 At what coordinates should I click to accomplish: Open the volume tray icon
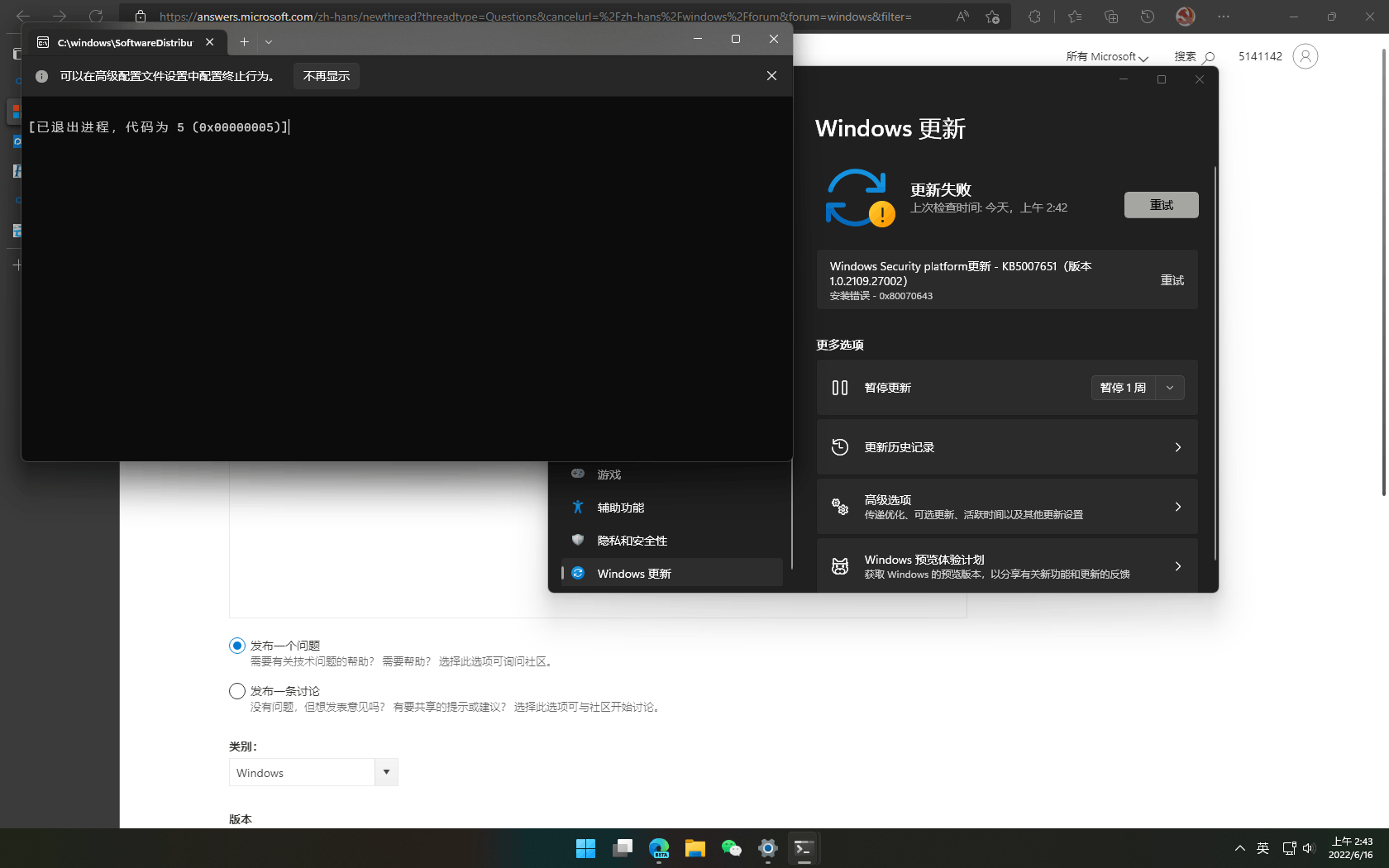click(1309, 848)
